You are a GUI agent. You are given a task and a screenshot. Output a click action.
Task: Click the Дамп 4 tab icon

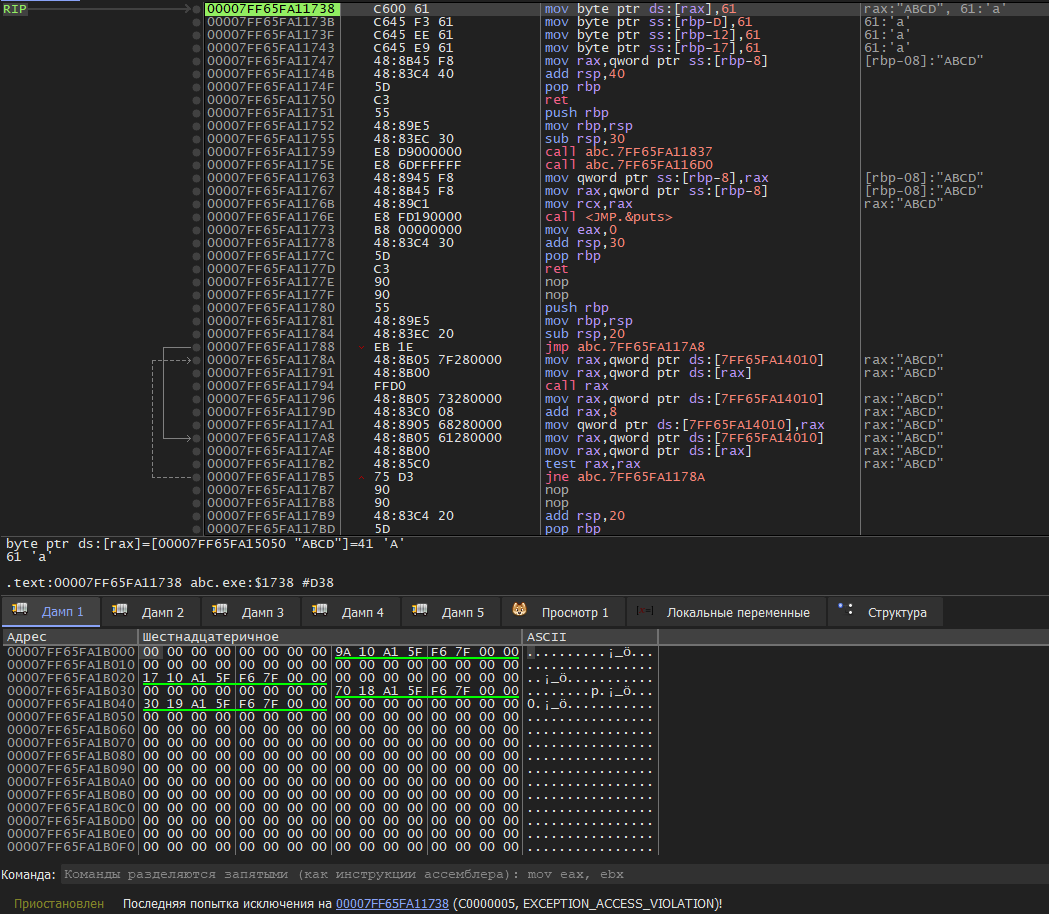pos(320,610)
